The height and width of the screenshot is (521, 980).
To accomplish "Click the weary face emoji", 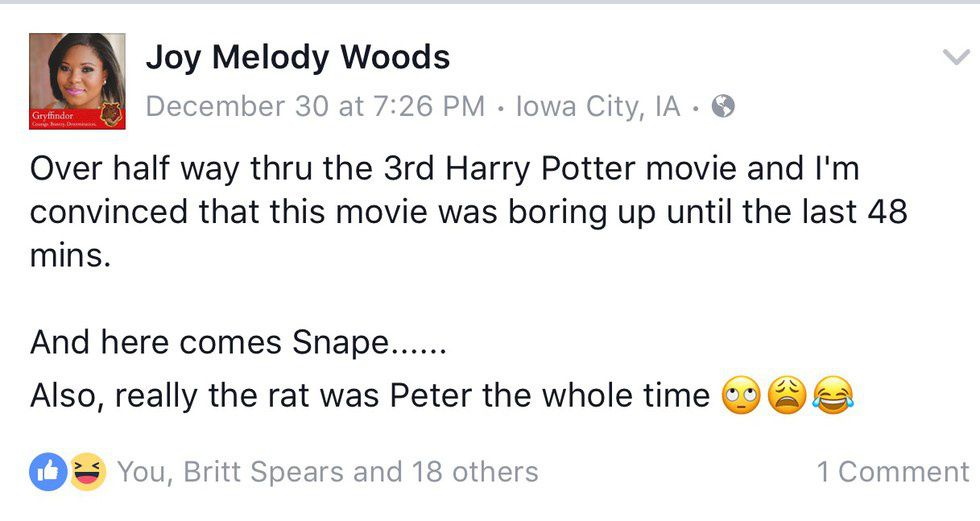I will pos(786,397).
